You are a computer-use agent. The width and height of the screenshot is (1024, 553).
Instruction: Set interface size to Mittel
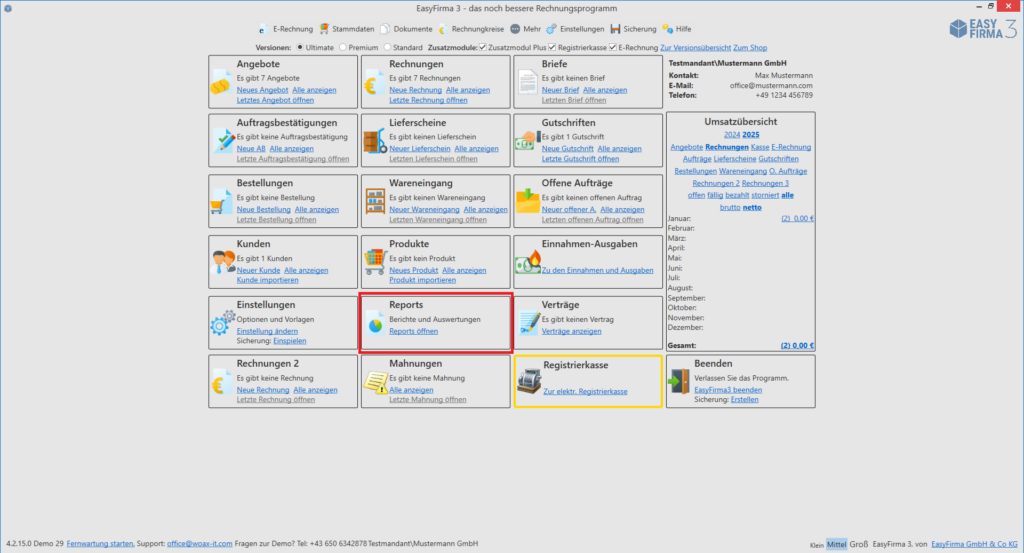click(x=837, y=544)
